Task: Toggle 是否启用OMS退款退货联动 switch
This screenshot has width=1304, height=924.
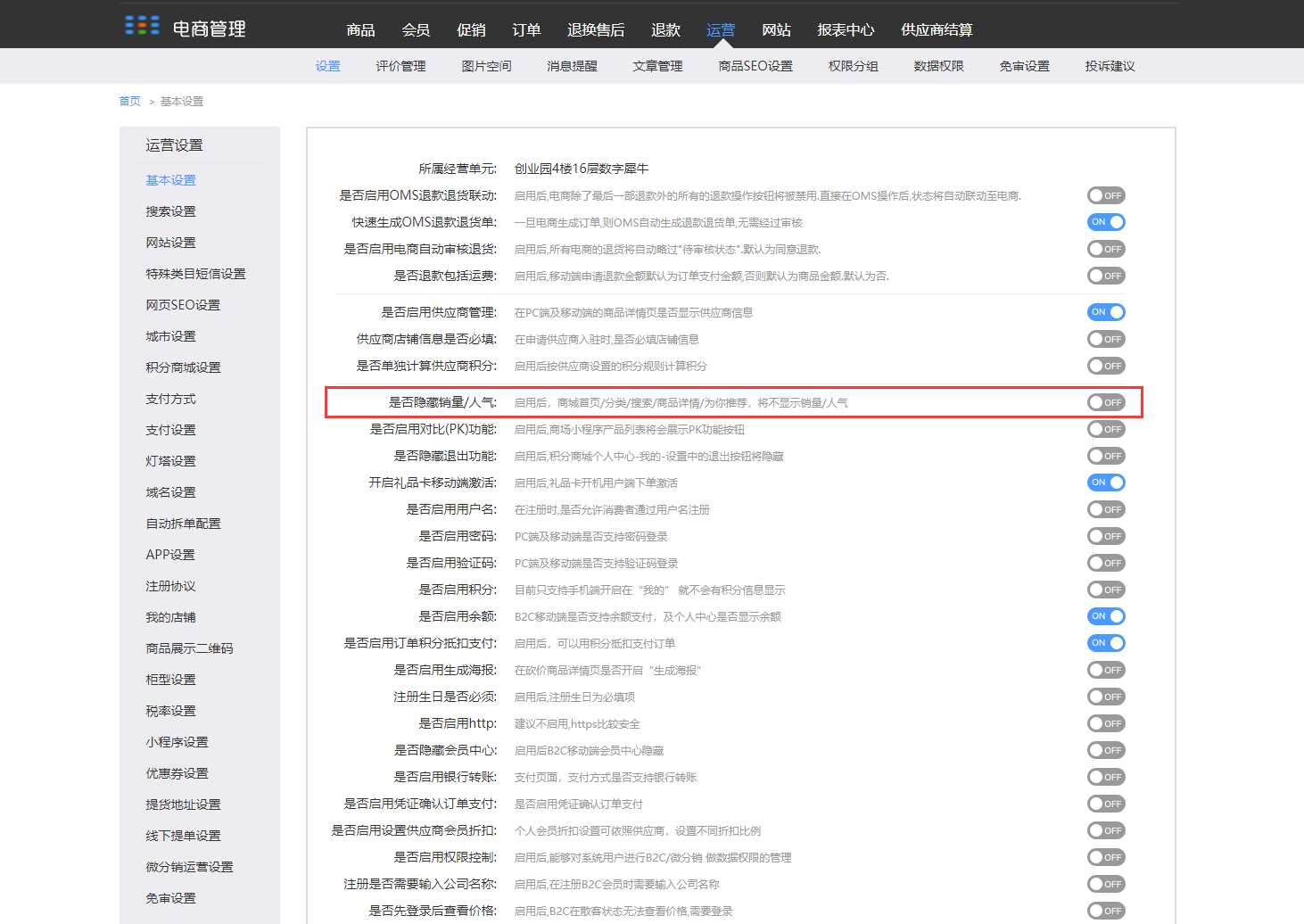Action: click(1106, 195)
